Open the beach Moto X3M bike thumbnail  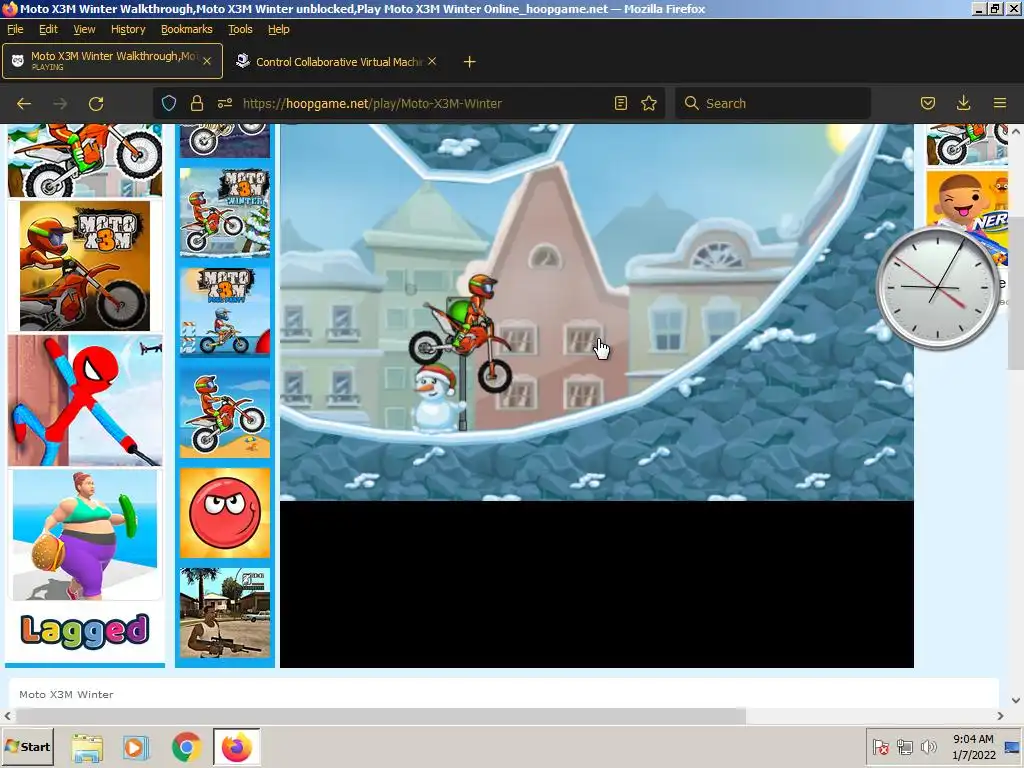(x=225, y=411)
